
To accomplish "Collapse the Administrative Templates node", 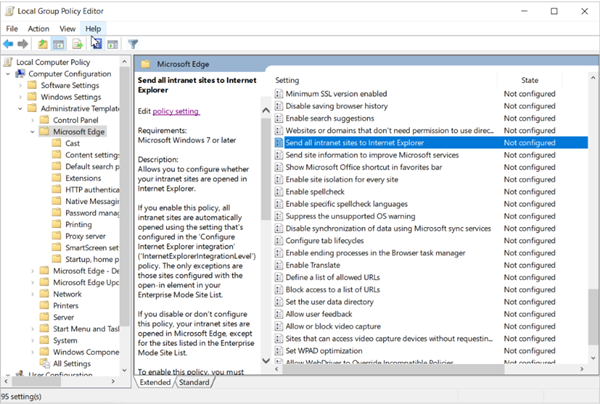I will point(20,109).
